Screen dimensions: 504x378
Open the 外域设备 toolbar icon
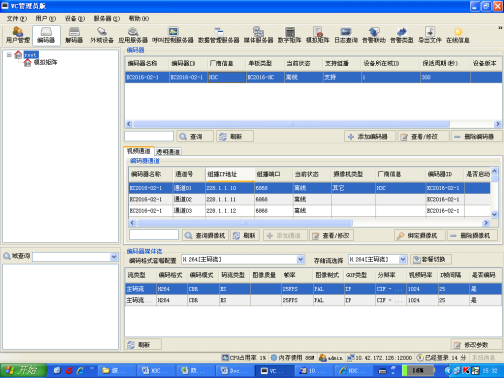point(102,35)
